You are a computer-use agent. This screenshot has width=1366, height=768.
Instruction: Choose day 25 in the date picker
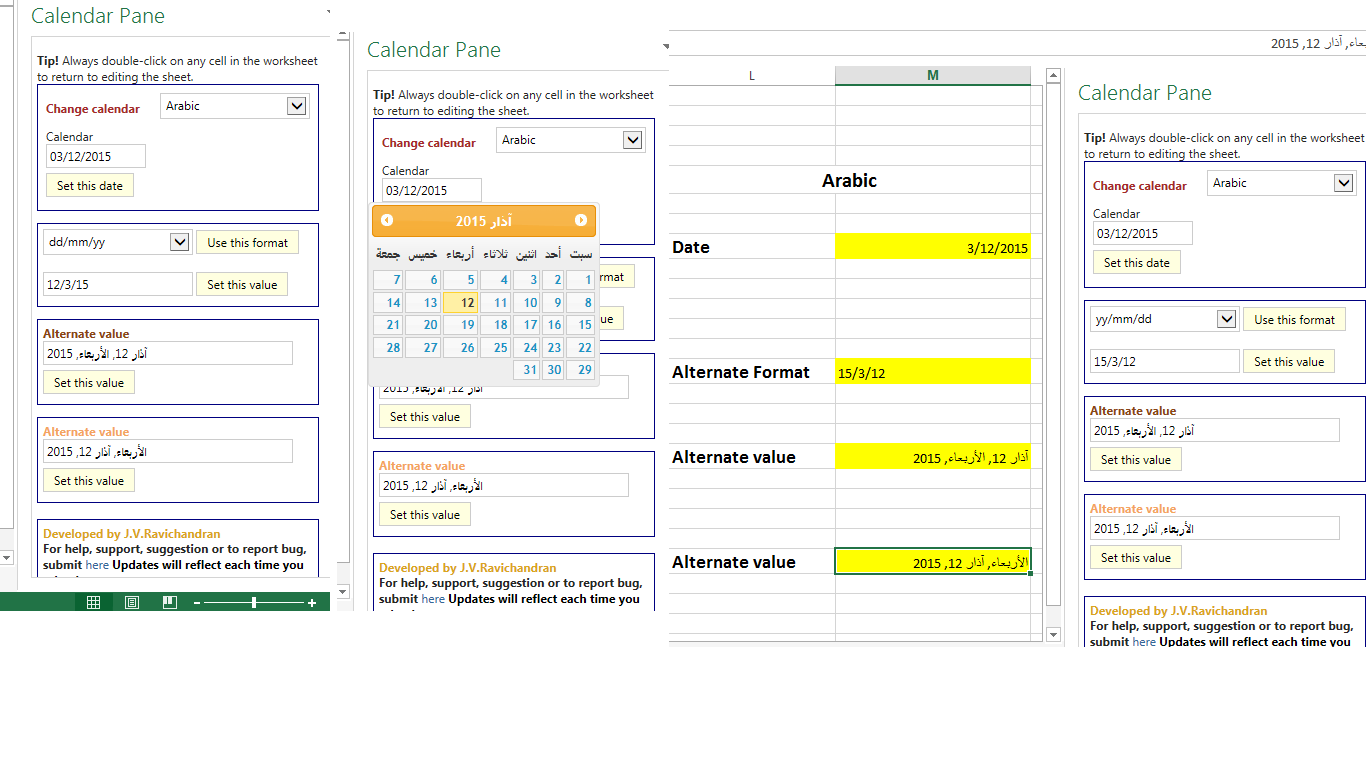coord(495,347)
